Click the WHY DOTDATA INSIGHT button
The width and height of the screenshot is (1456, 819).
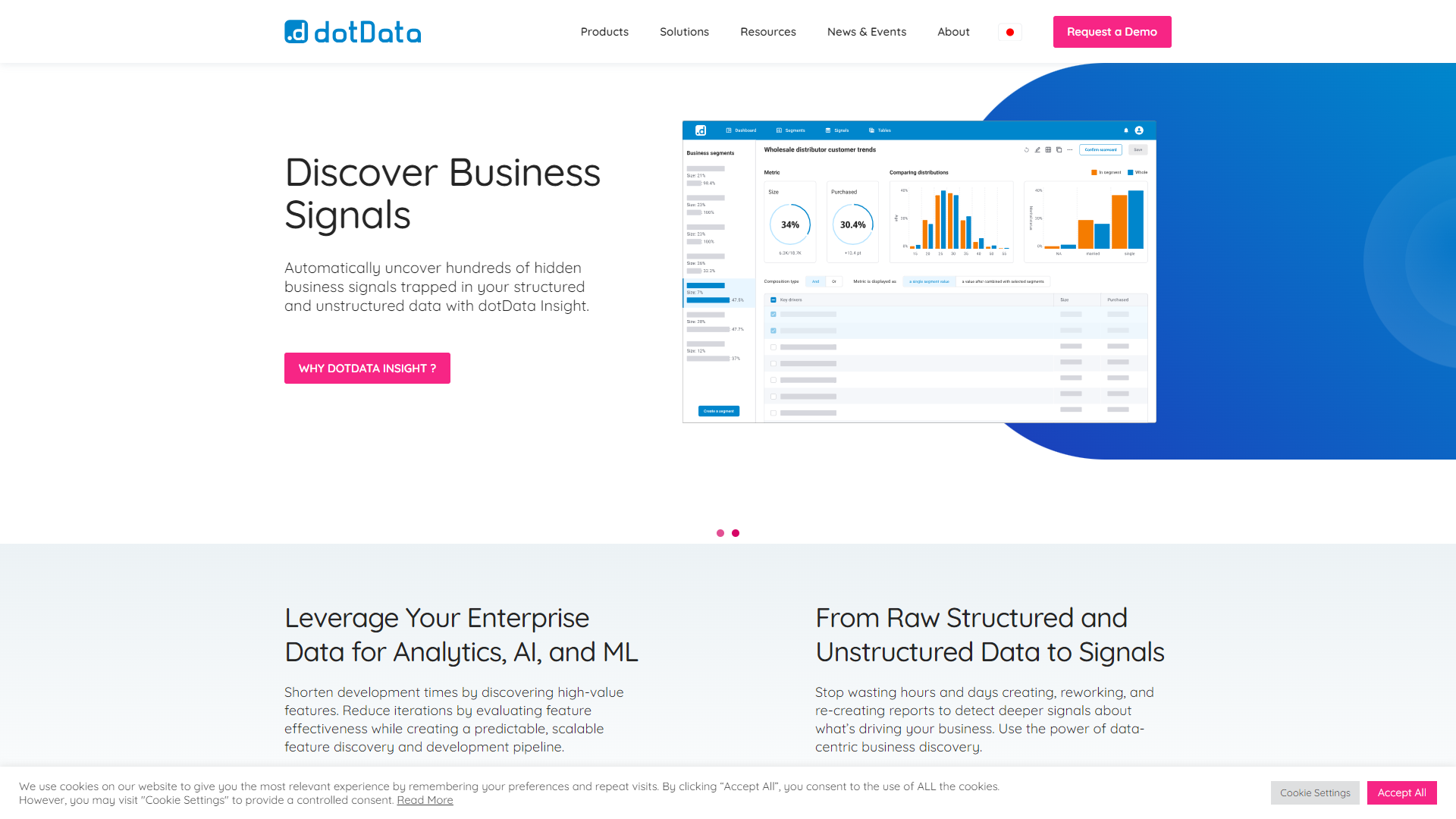point(367,368)
